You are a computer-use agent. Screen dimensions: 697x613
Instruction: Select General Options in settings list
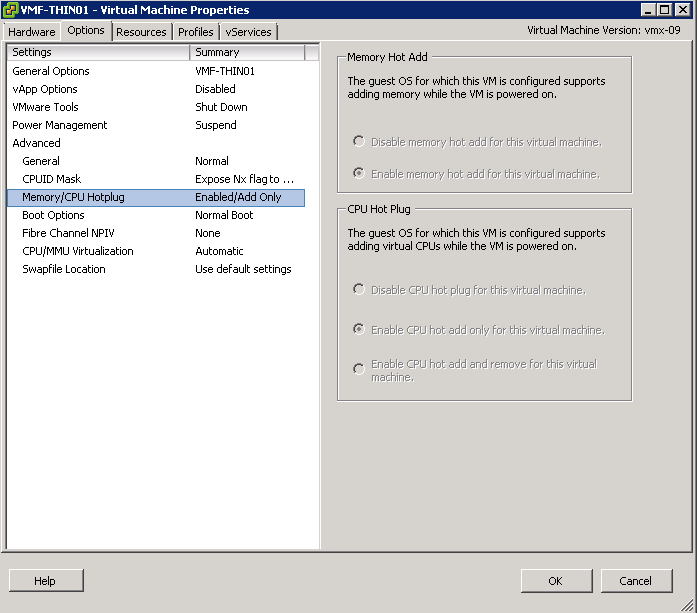coord(51,71)
